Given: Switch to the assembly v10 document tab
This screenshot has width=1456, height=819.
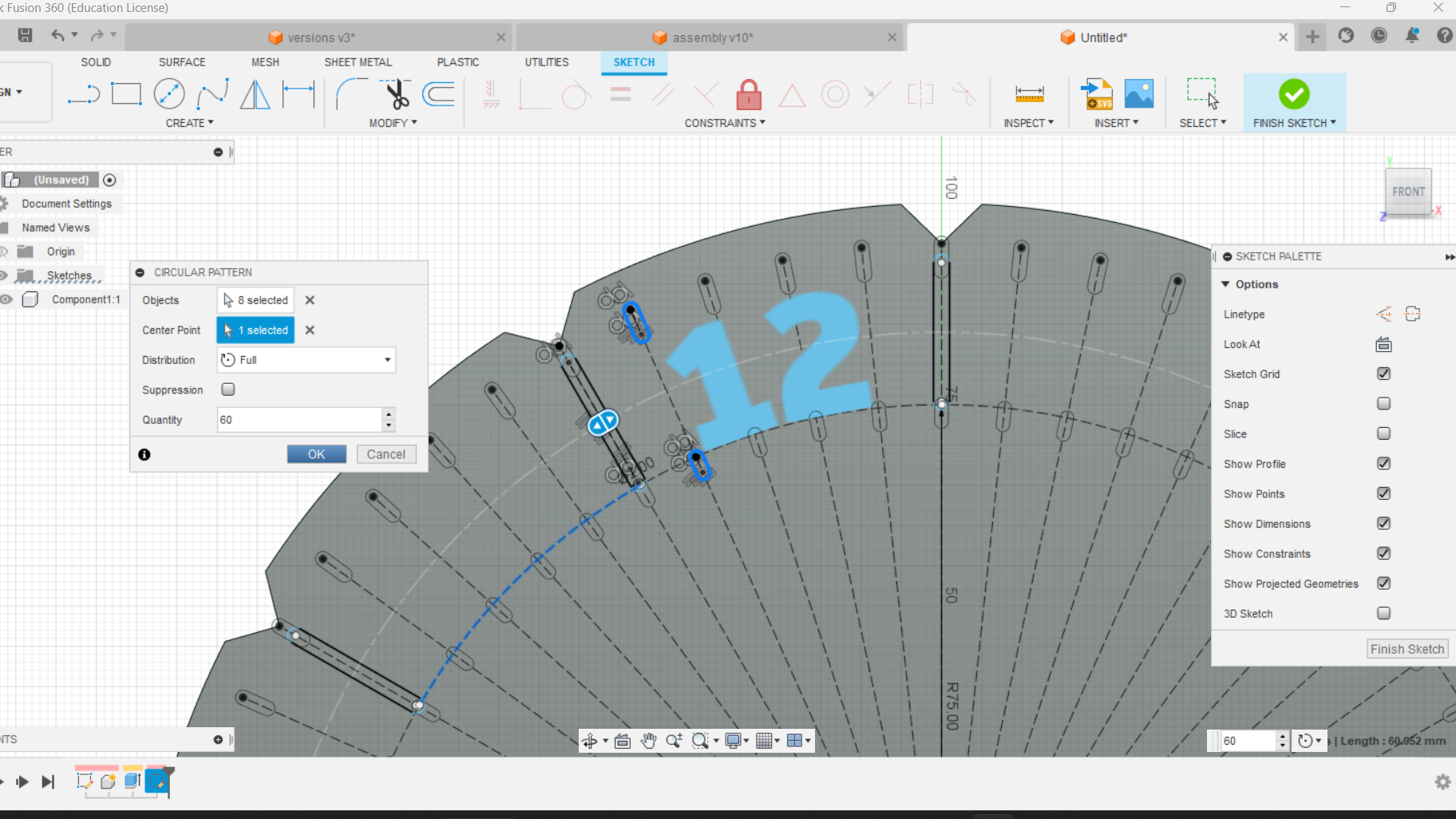Looking at the screenshot, I should pos(710,38).
